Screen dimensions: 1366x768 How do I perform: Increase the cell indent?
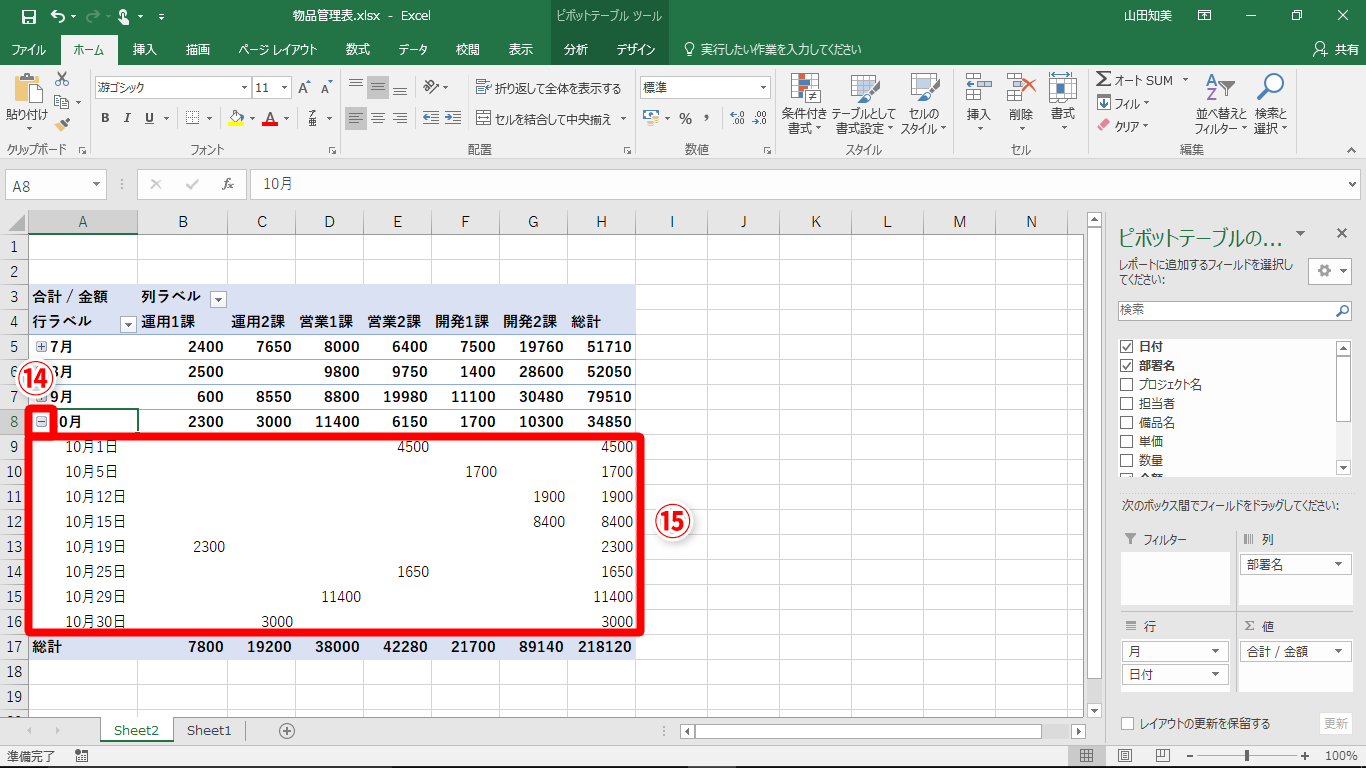(x=454, y=118)
